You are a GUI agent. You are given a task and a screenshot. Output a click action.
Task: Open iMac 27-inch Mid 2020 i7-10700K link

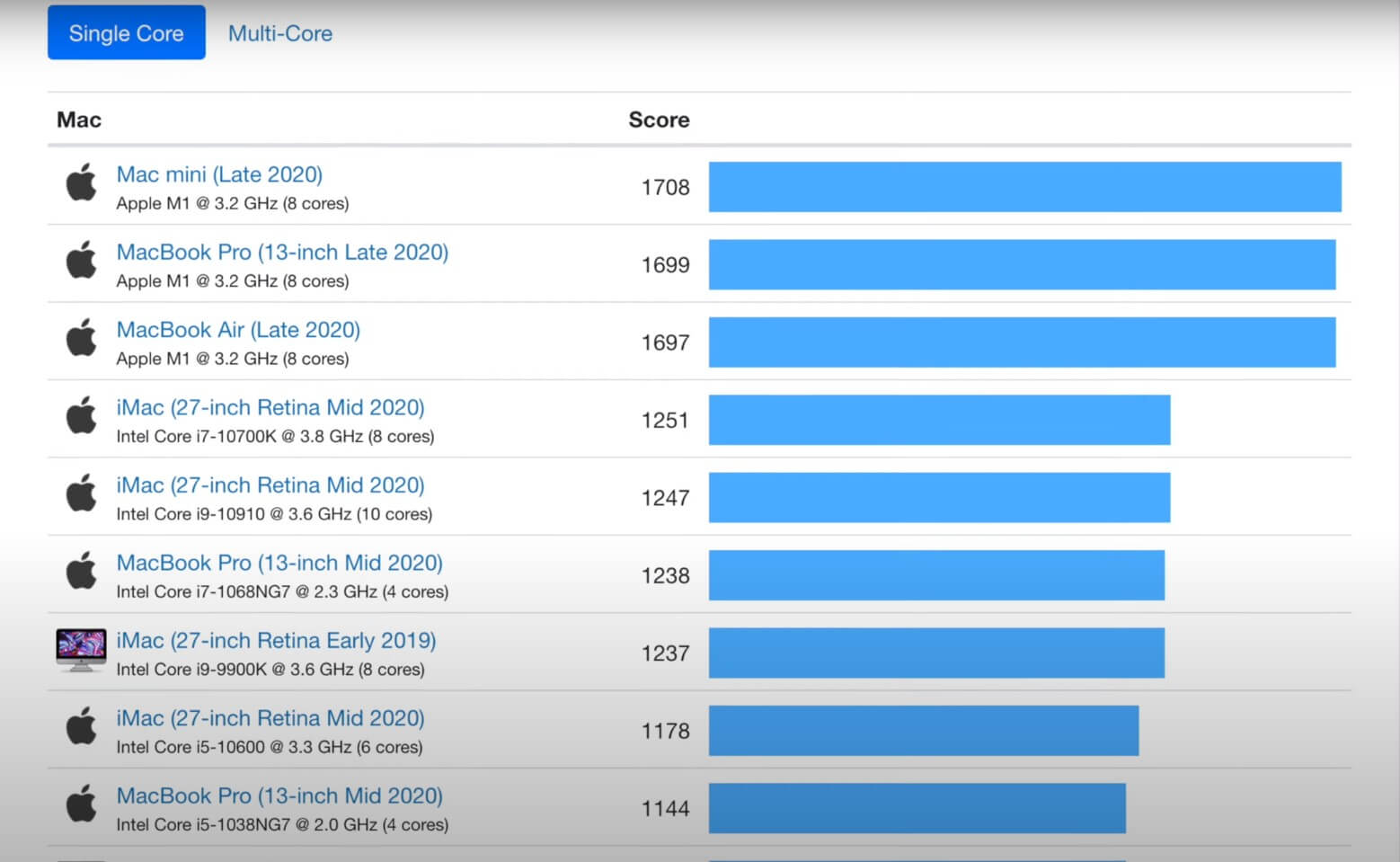point(270,407)
